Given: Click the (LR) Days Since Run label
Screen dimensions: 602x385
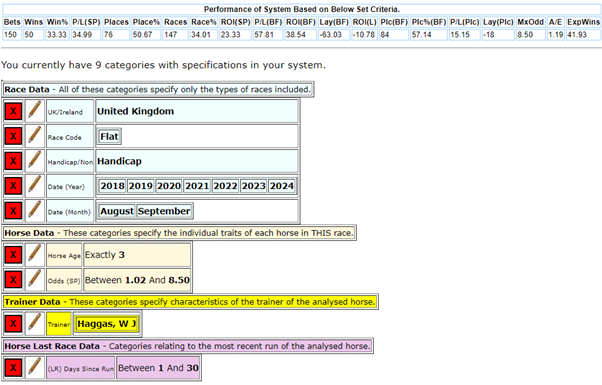Looking at the screenshot, I should [x=81, y=368].
